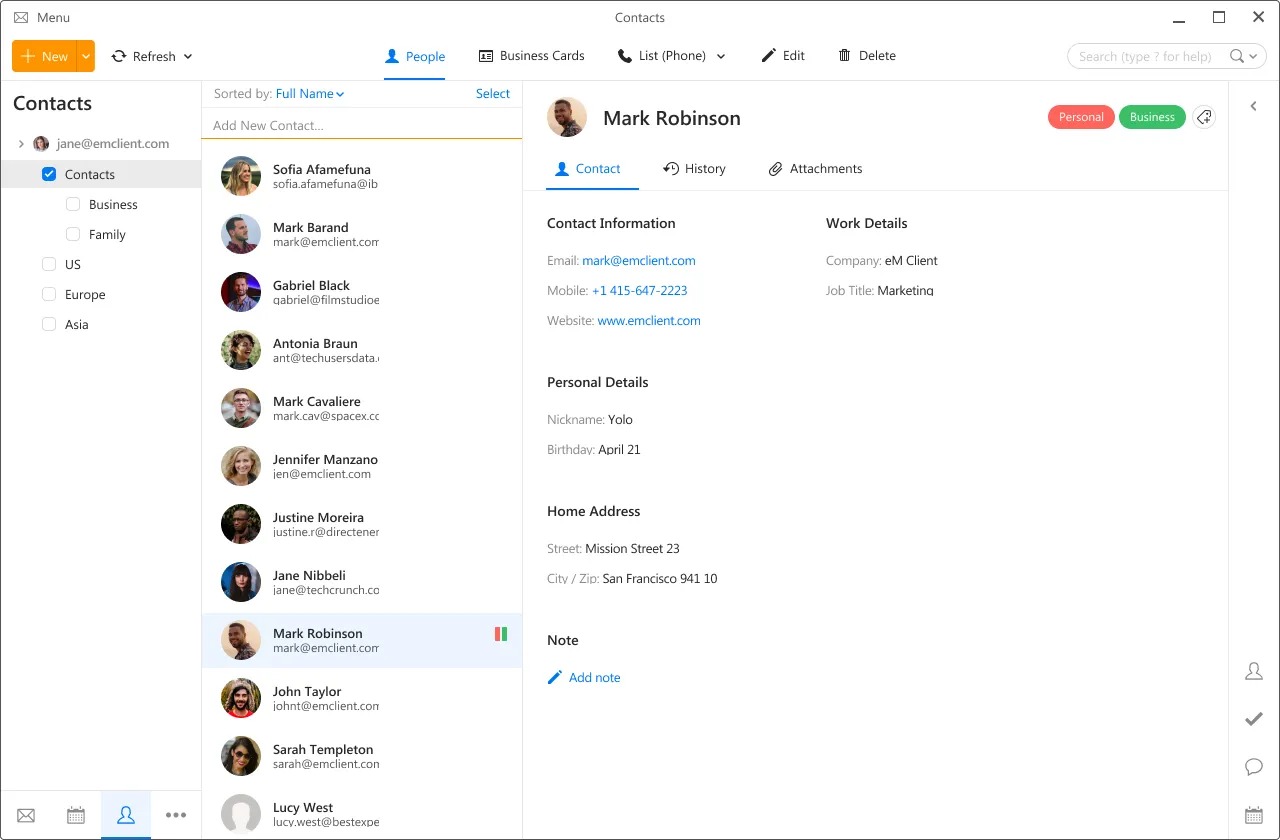Open the Chat panel in right sidebar

click(x=1254, y=767)
